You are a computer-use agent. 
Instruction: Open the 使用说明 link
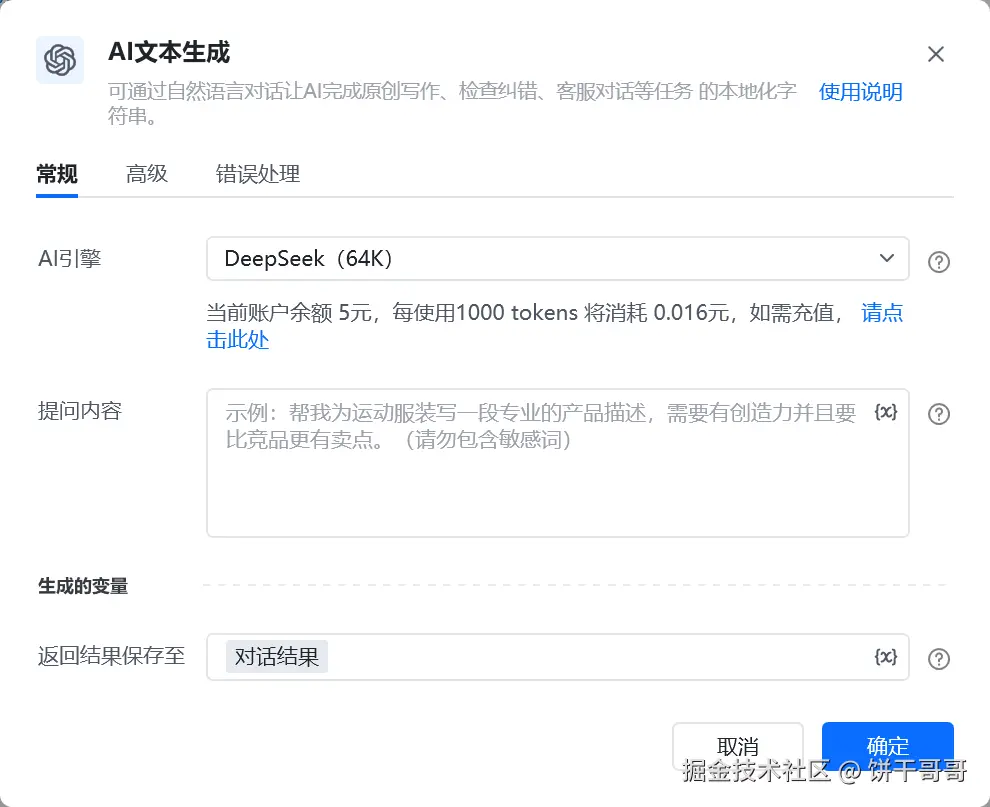pos(861,92)
